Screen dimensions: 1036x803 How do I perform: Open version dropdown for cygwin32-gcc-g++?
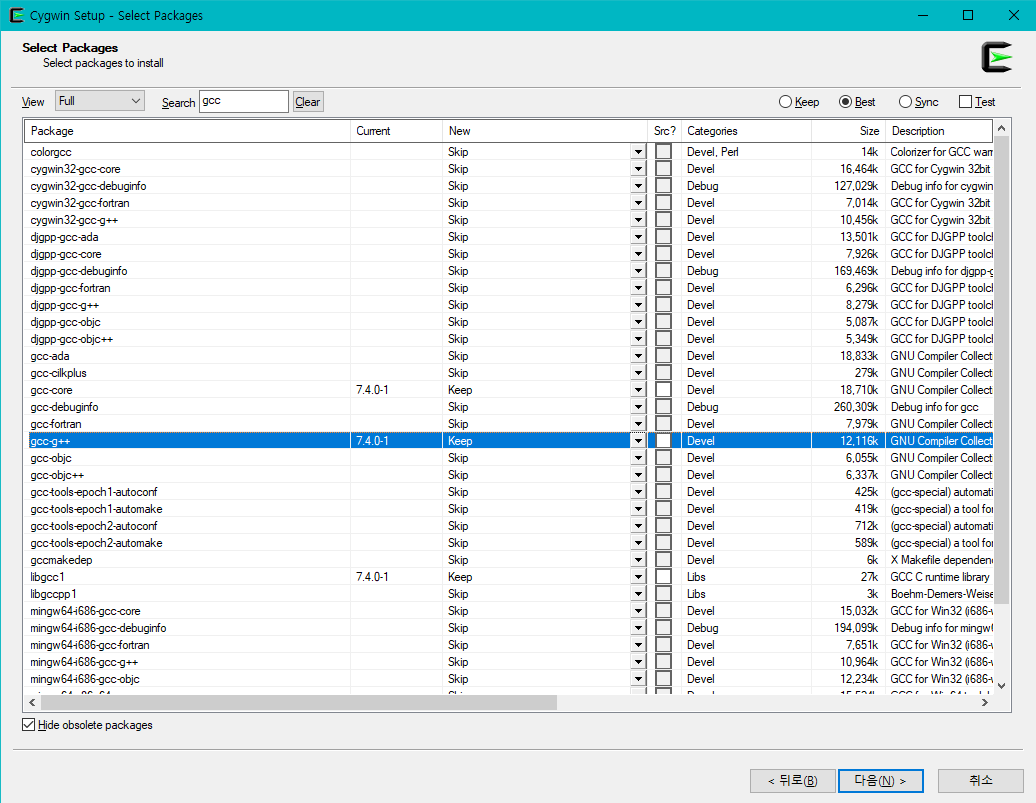click(638, 219)
